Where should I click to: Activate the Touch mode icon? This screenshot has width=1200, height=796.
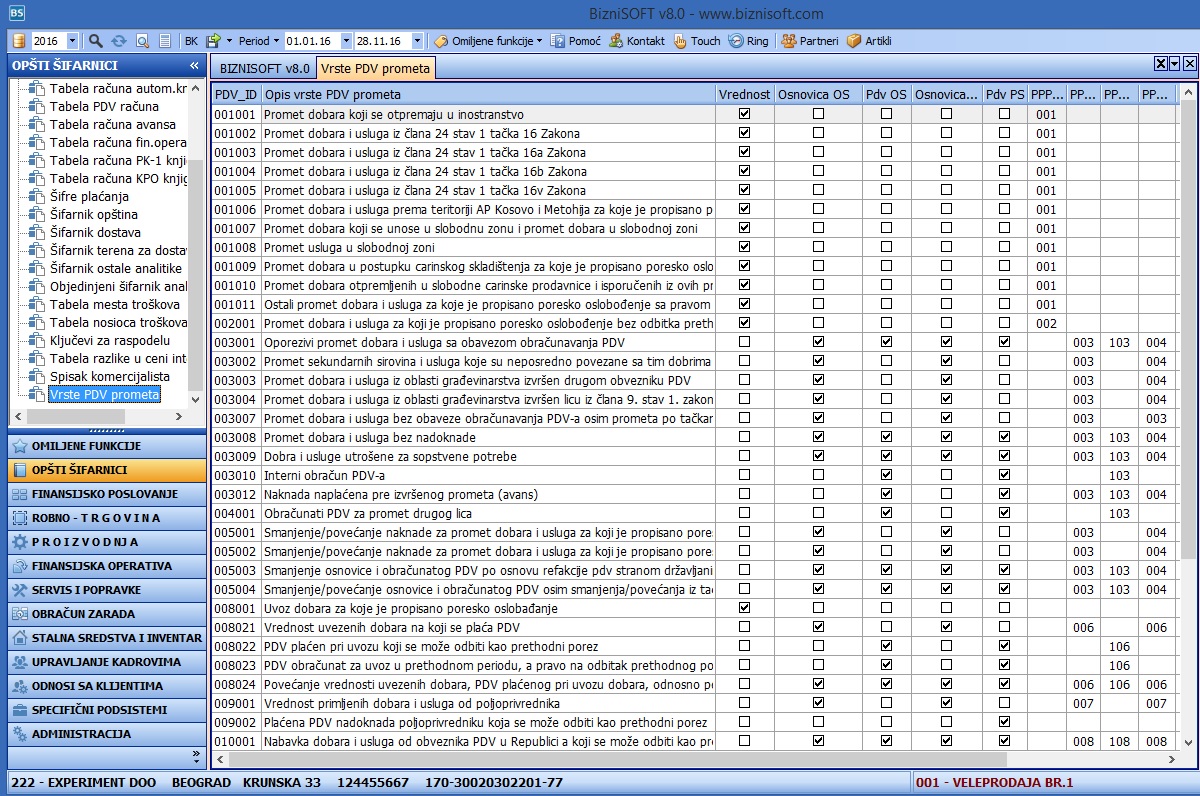tap(696, 41)
